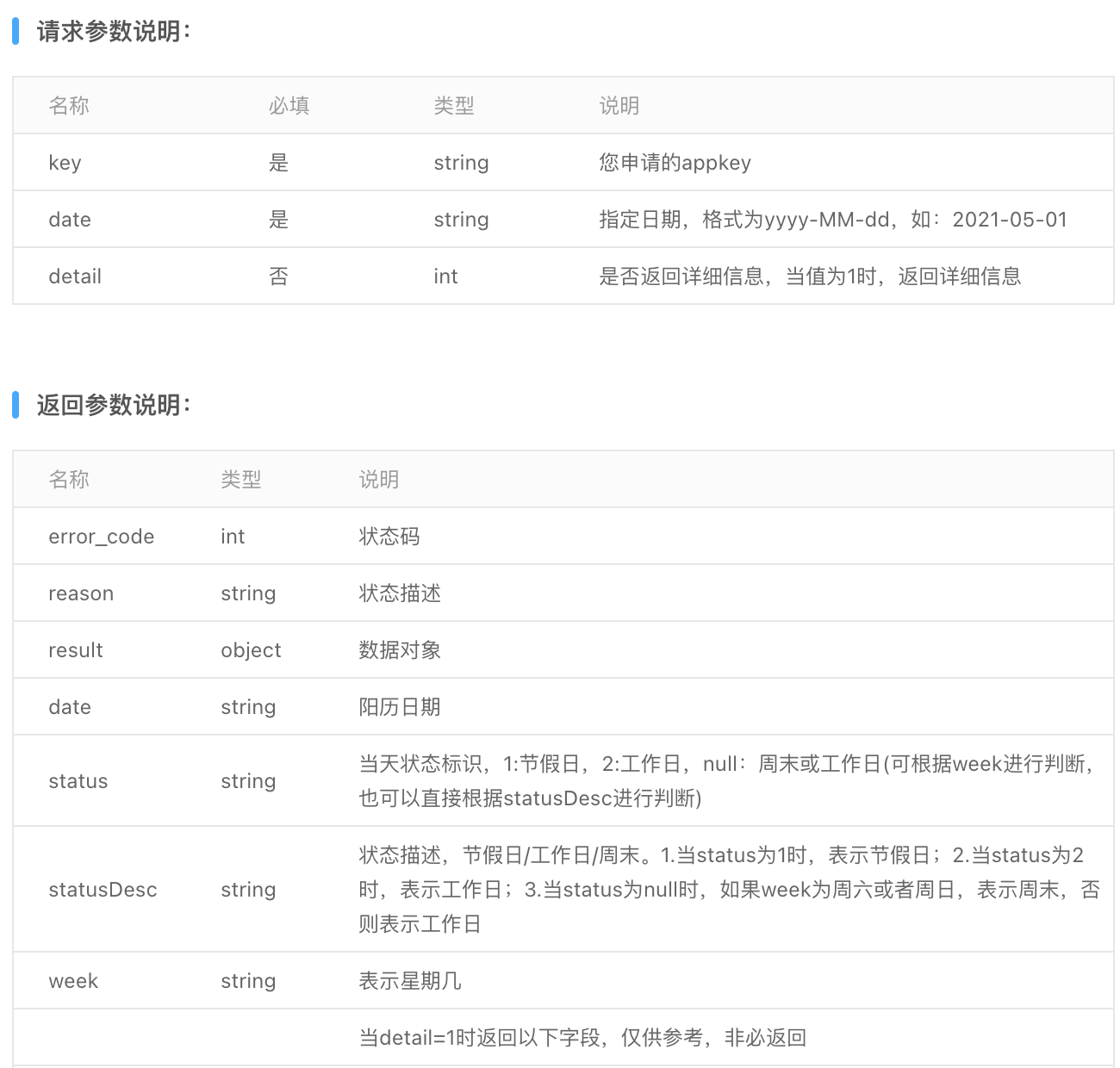Select the detail parameter name
The width and height of the screenshot is (1120, 1068).
point(75,276)
